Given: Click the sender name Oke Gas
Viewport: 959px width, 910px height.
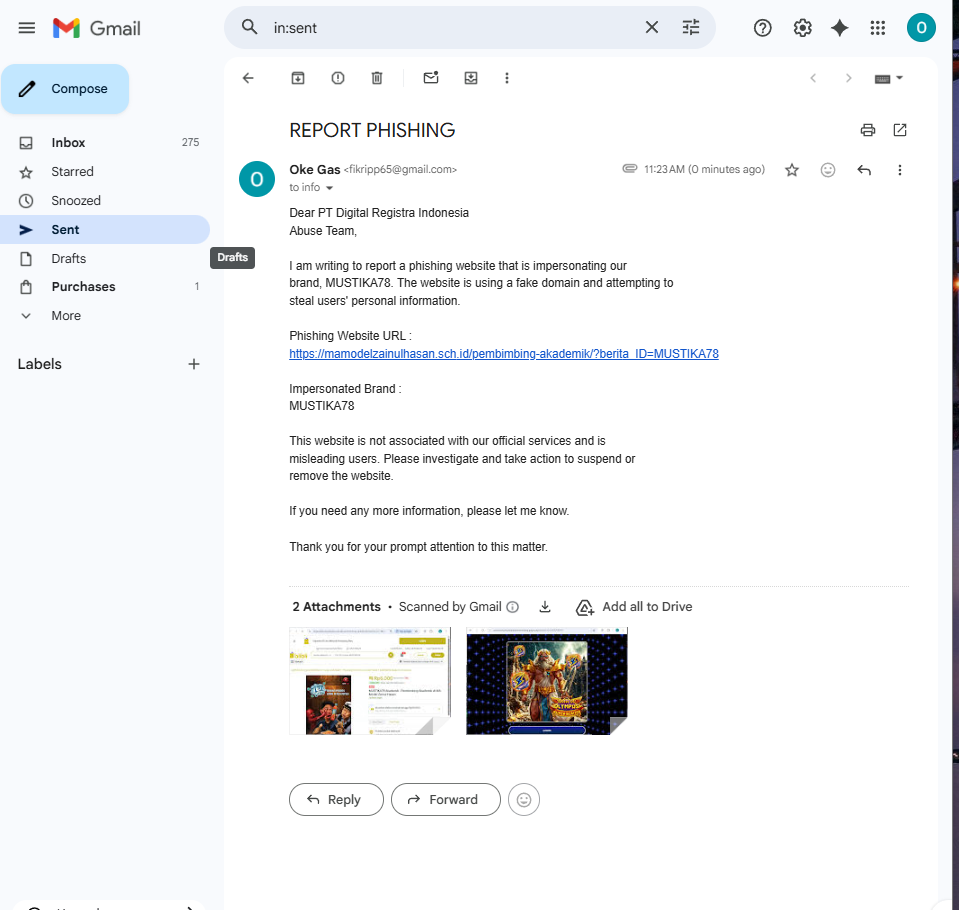Looking at the screenshot, I should pos(315,169).
